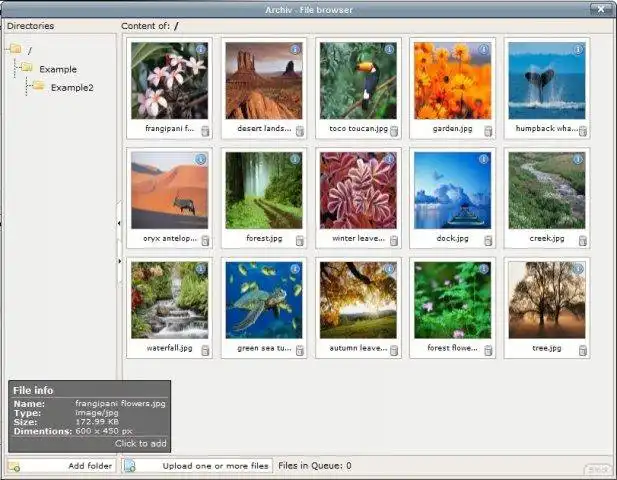Open info icon on oryx antelope thumbnail
The width and height of the screenshot is (617, 480).
click(201, 159)
